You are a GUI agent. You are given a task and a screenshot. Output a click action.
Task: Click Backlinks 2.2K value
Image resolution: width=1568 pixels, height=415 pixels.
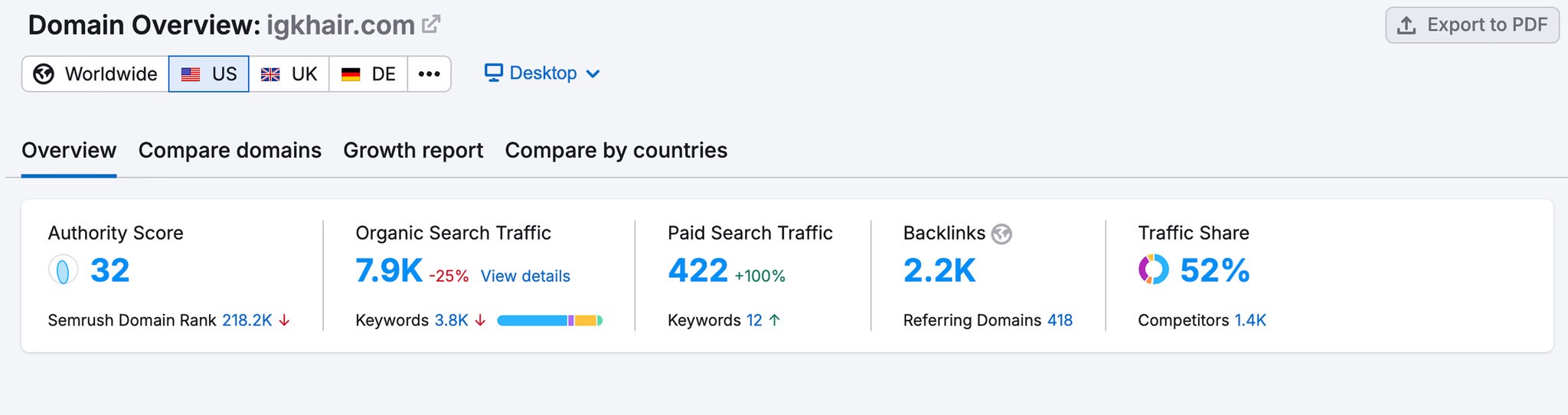pyautogui.click(x=939, y=270)
